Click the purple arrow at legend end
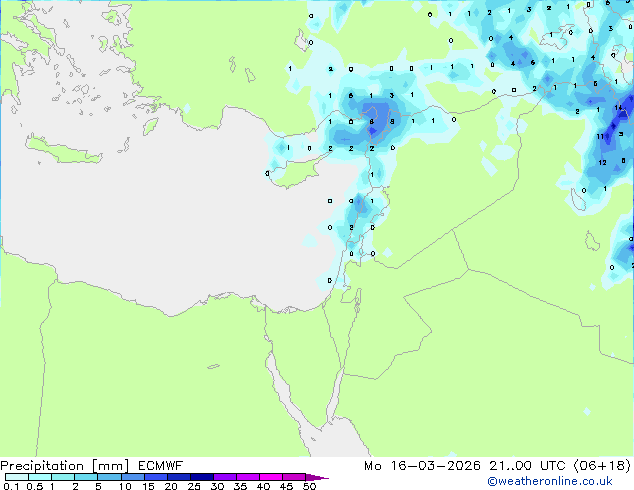This screenshot has height=490, width=634. (317, 477)
